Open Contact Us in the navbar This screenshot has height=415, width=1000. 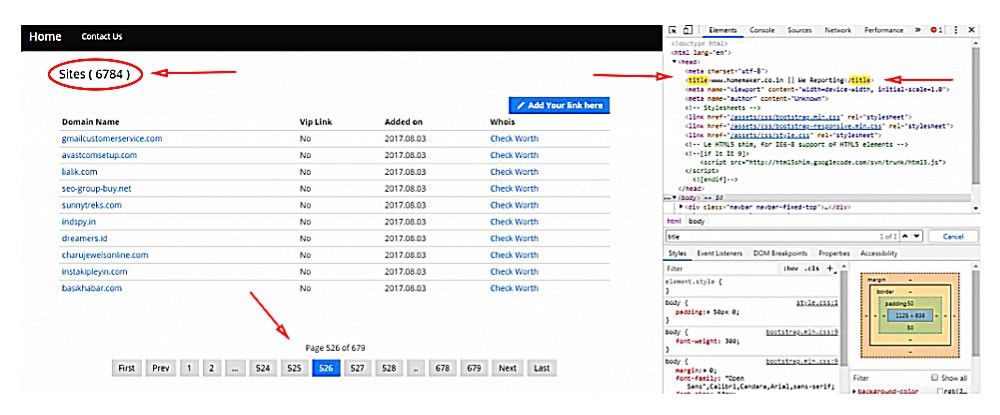(101, 37)
